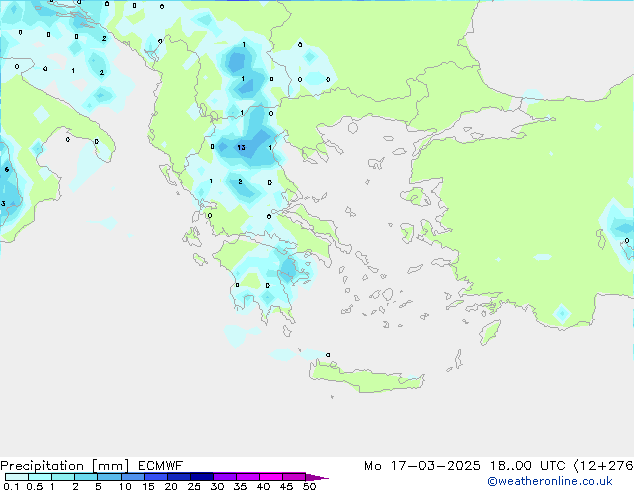Screen dimensions: 634x490
Task: Click the 30–35 mm purple legend swatch
Action: tap(225, 477)
